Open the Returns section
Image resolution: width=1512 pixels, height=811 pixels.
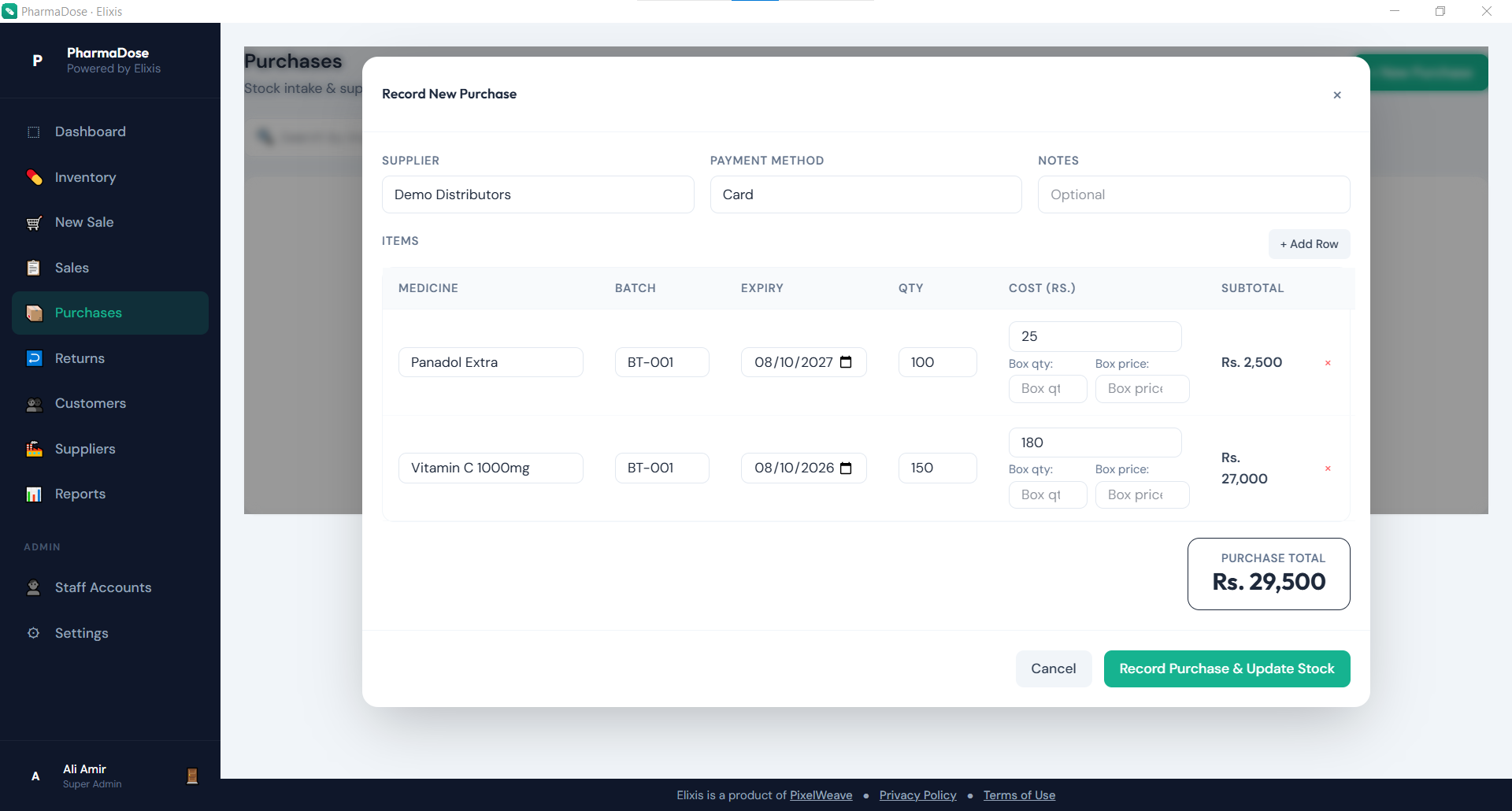pos(110,358)
